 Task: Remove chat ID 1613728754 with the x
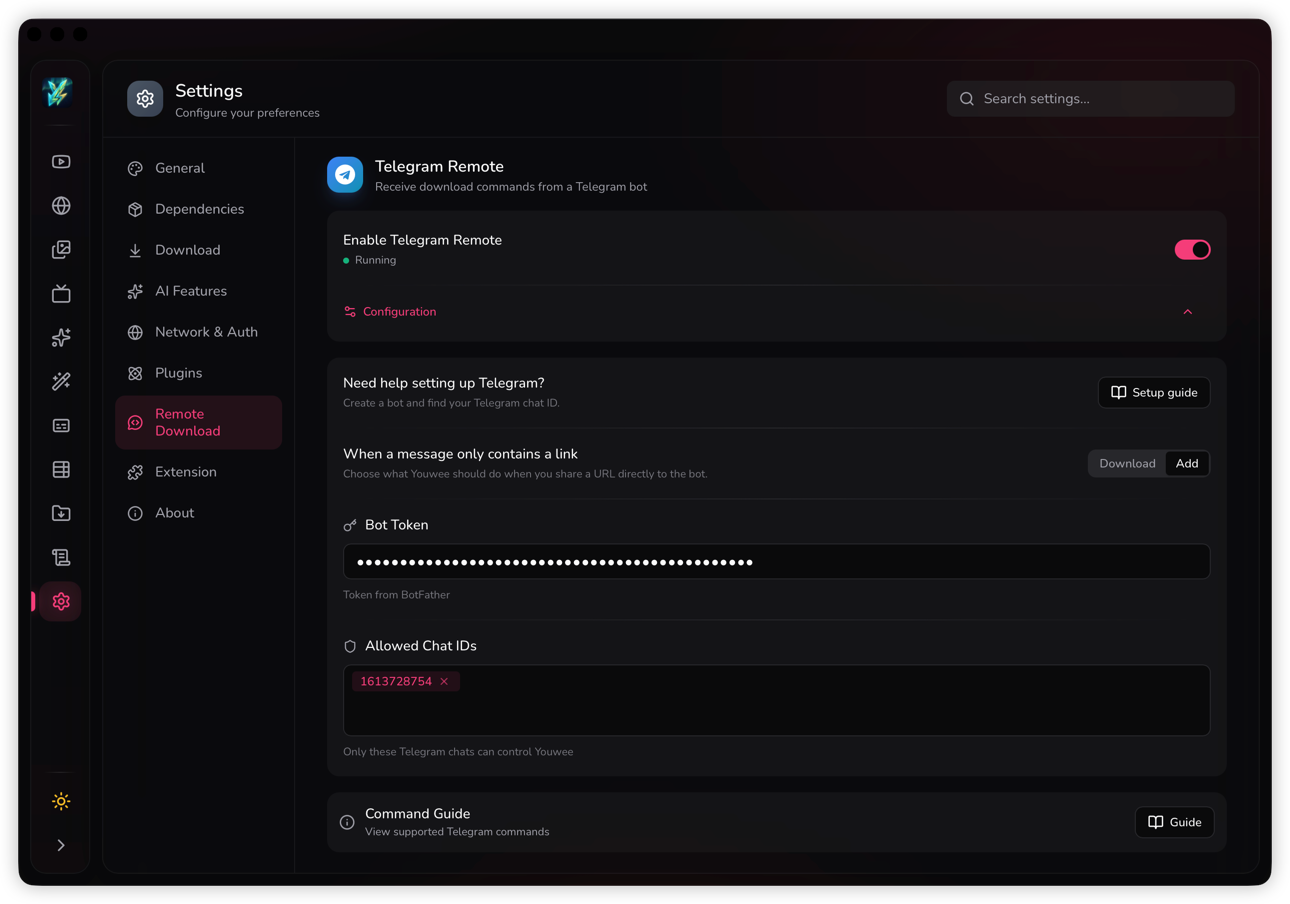[444, 681]
